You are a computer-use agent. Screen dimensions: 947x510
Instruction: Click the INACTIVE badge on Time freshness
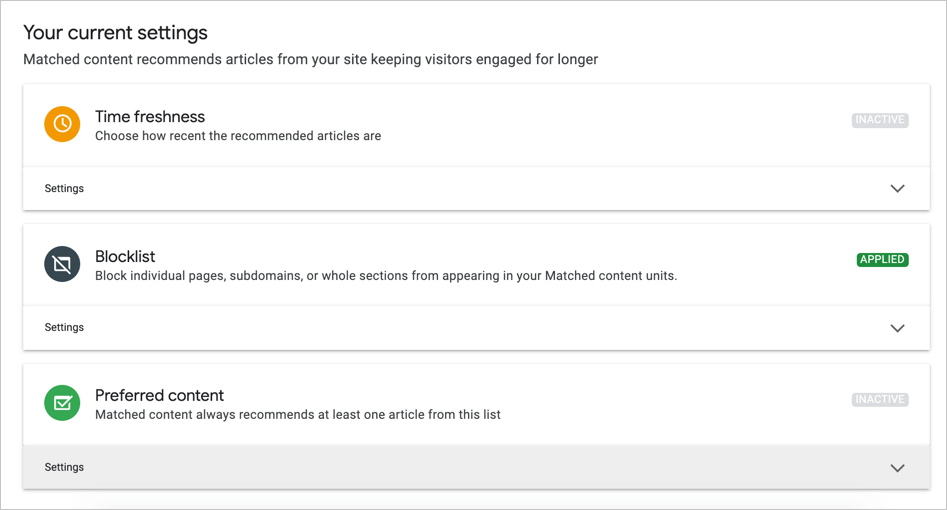pyautogui.click(x=880, y=120)
